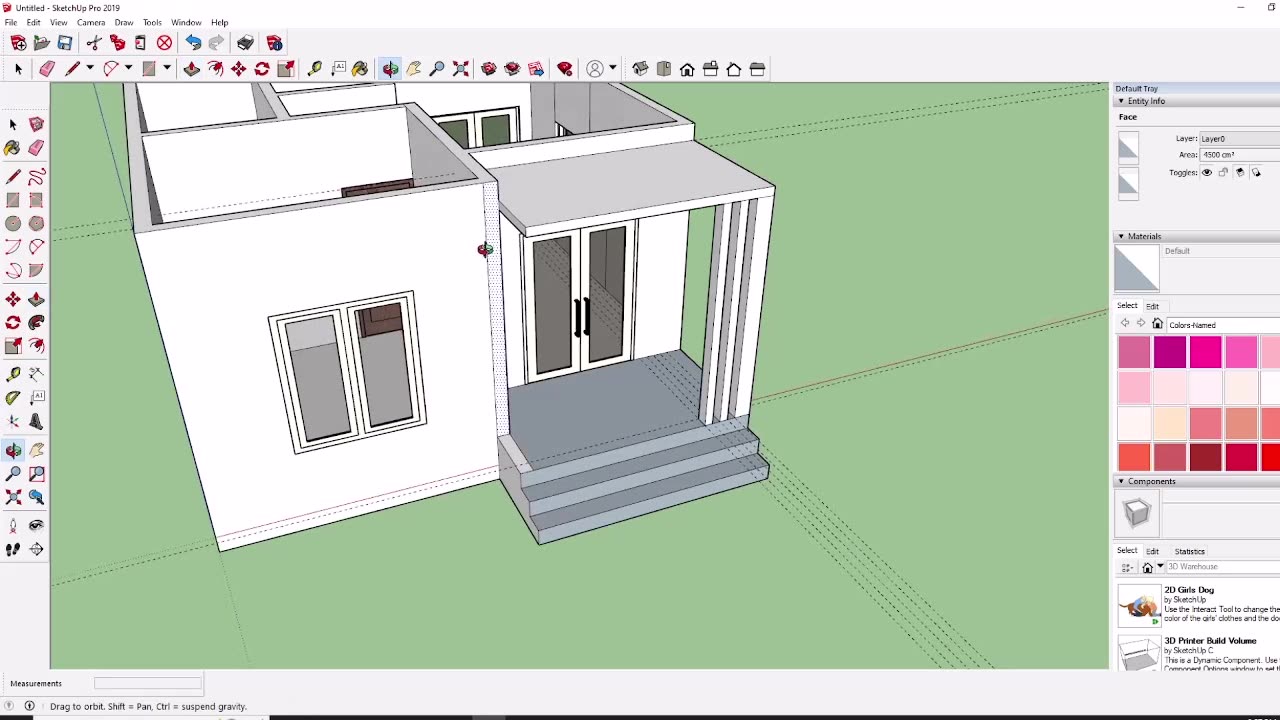Open the Model Info icon
1280x720 pixels.
click(x=274, y=43)
